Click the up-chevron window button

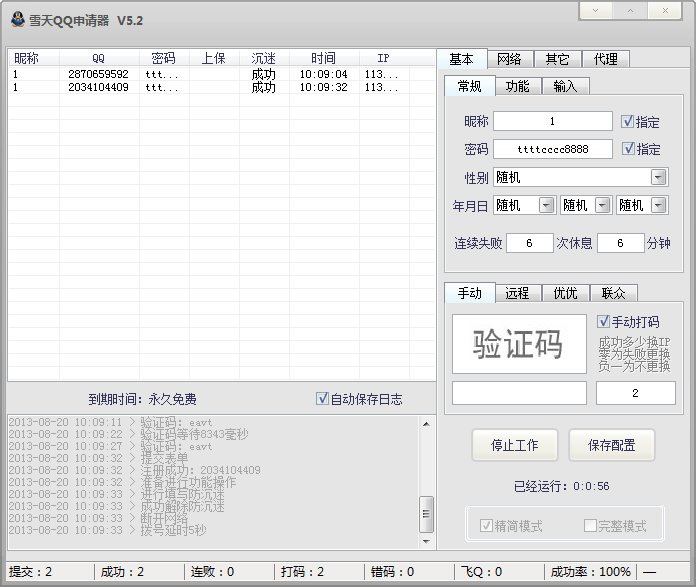pos(630,11)
